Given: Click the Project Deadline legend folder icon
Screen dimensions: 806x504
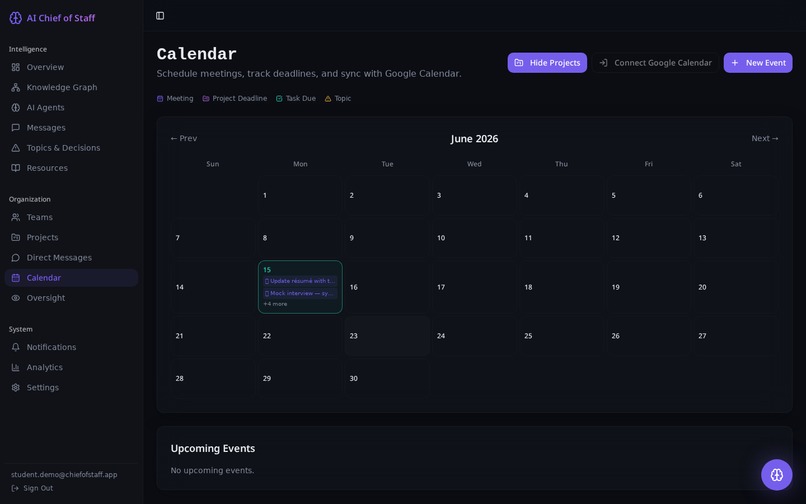Looking at the screenshot, I should 206,99.
